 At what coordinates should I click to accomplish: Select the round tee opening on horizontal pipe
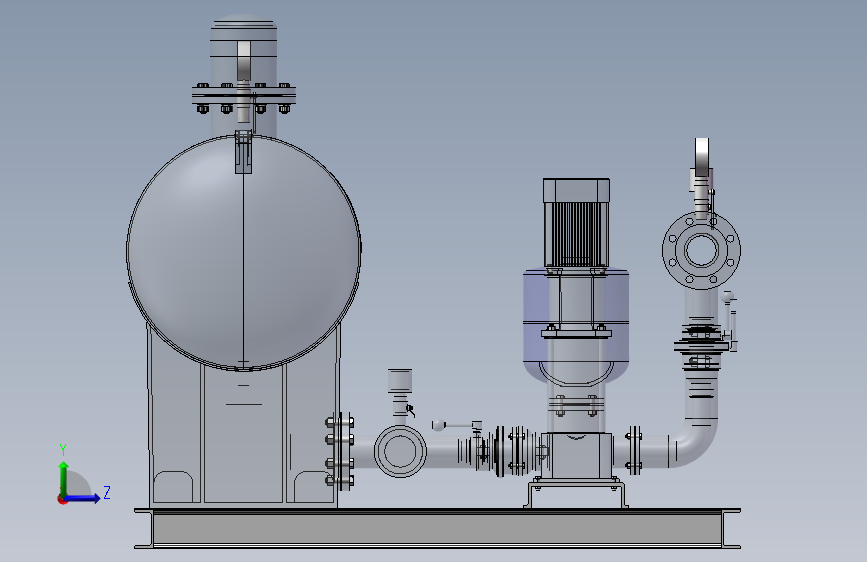400,451
